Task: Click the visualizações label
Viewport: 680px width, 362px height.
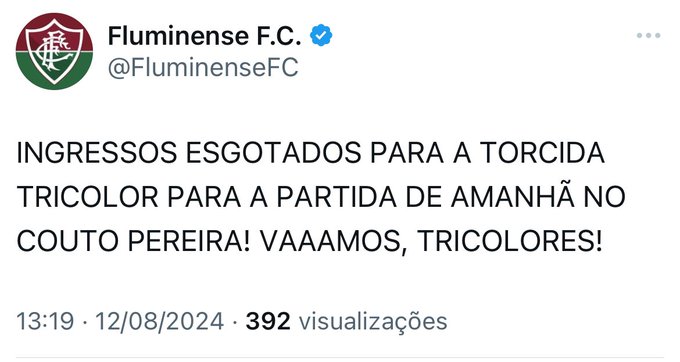Action: click(373, 323)
